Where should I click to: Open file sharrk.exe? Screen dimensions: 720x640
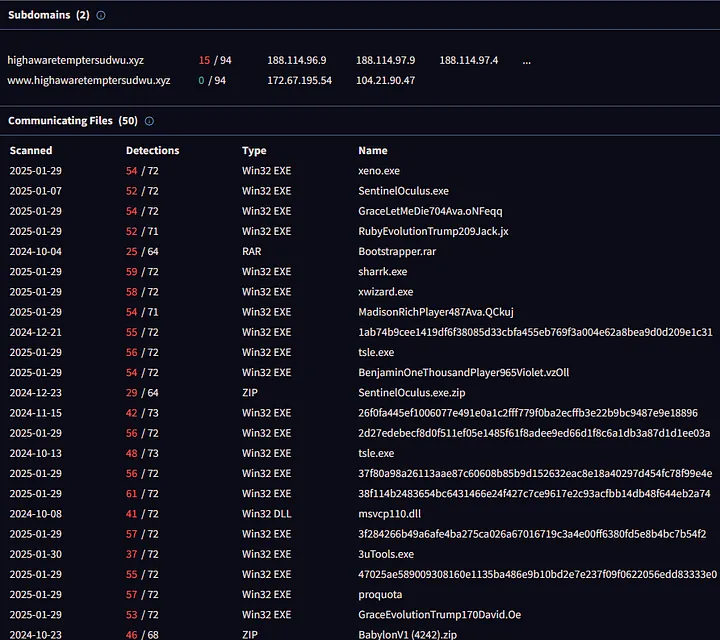[382, 272]
